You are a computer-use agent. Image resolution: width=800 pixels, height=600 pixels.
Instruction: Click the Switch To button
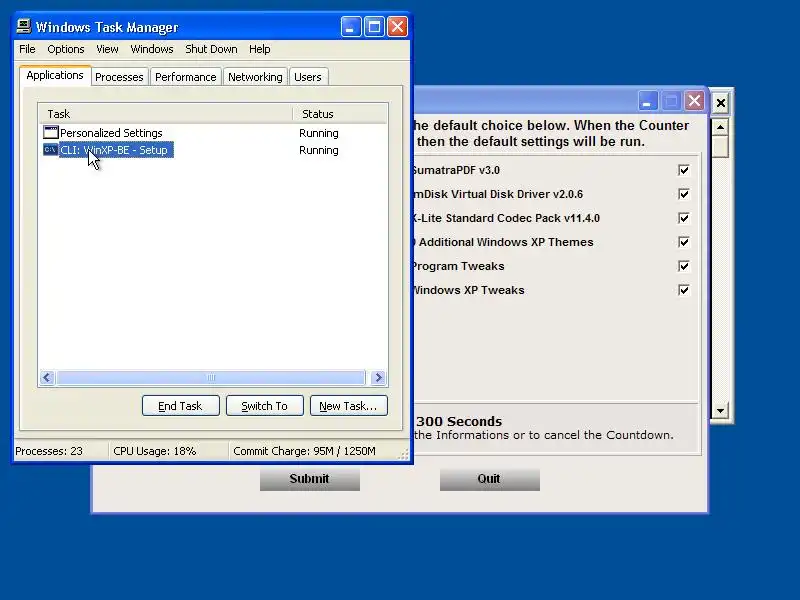tap(265, 406)
